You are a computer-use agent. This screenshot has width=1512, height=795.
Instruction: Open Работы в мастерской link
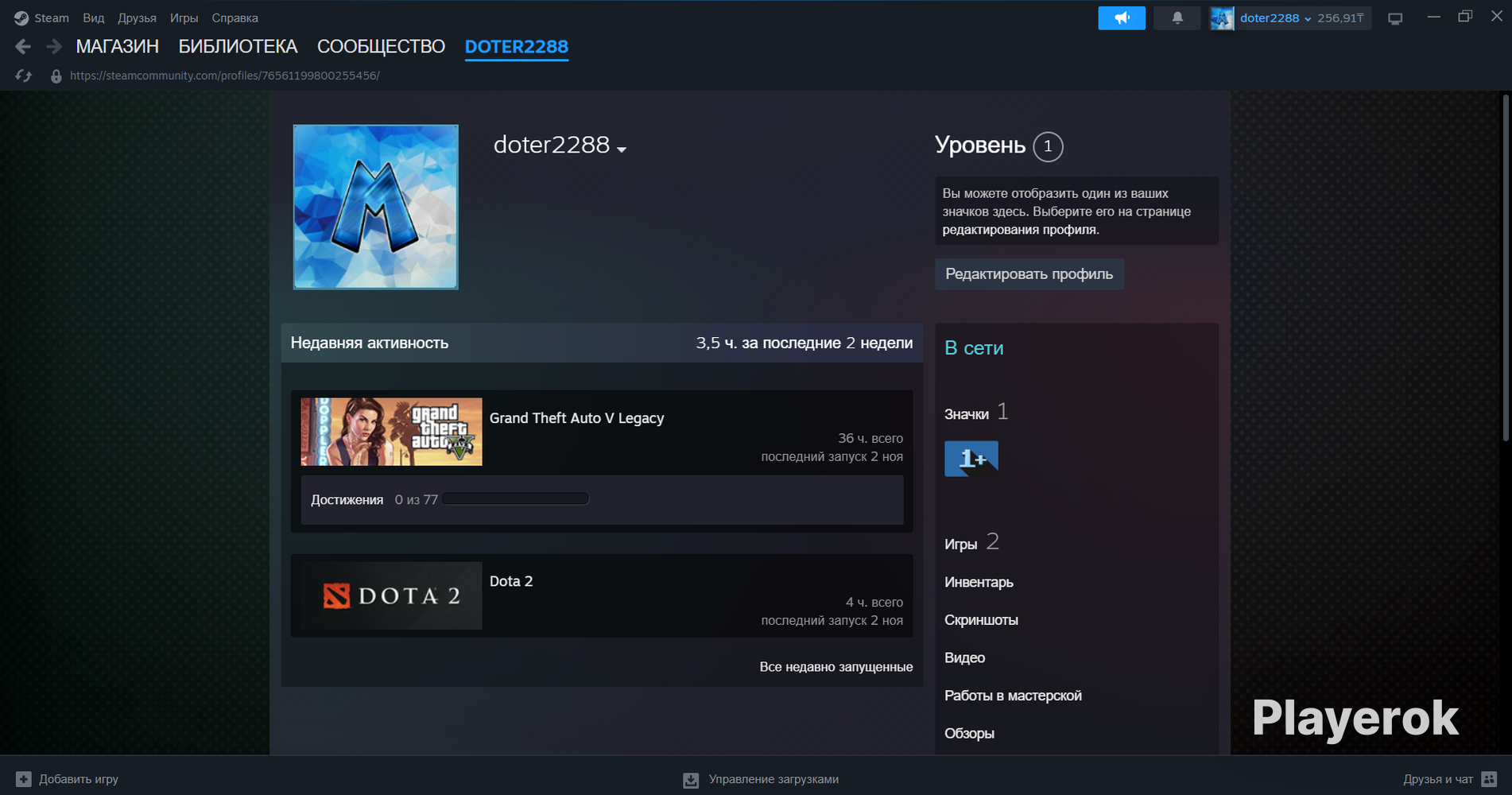tap(1013, 696)
